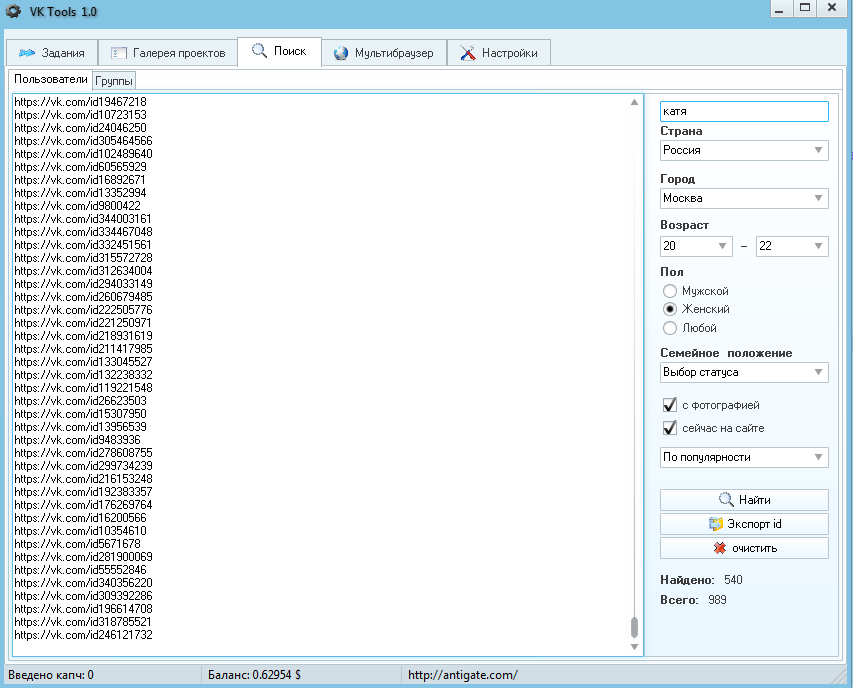Viewport: 853px width, 688px height.
Task: Open the Настройки tab
Action: pos(499,53)
